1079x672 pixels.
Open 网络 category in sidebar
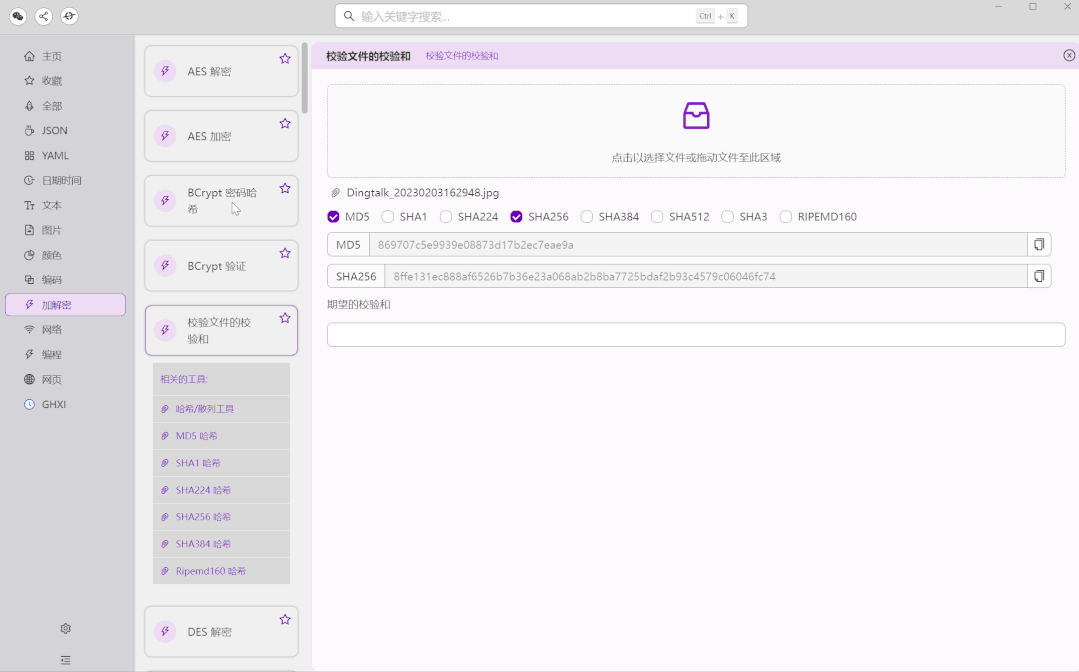[65, 329]
